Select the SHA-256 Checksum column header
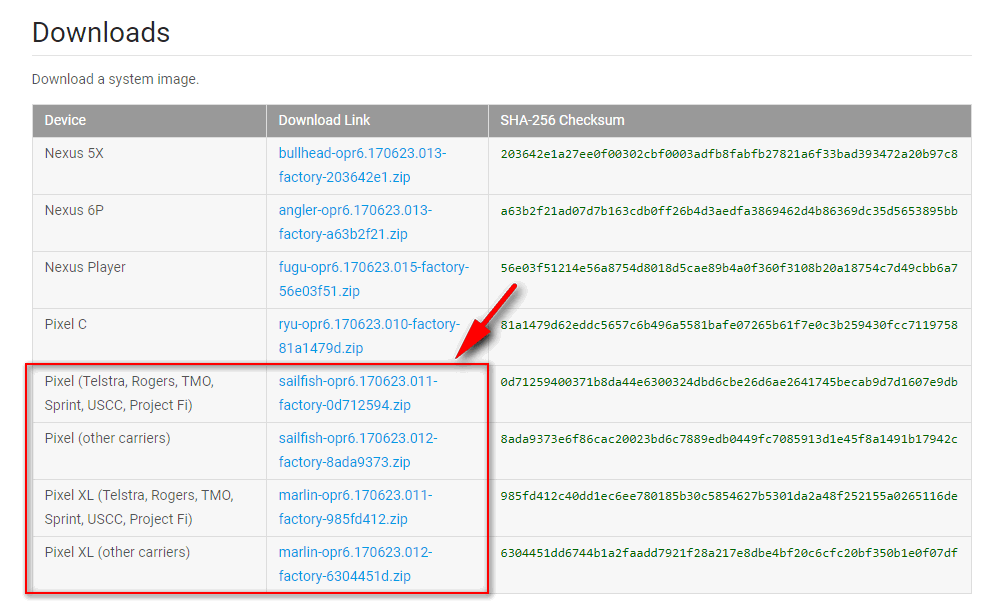The width and height of the screenshot is (1002, 604). pos(562,120)
